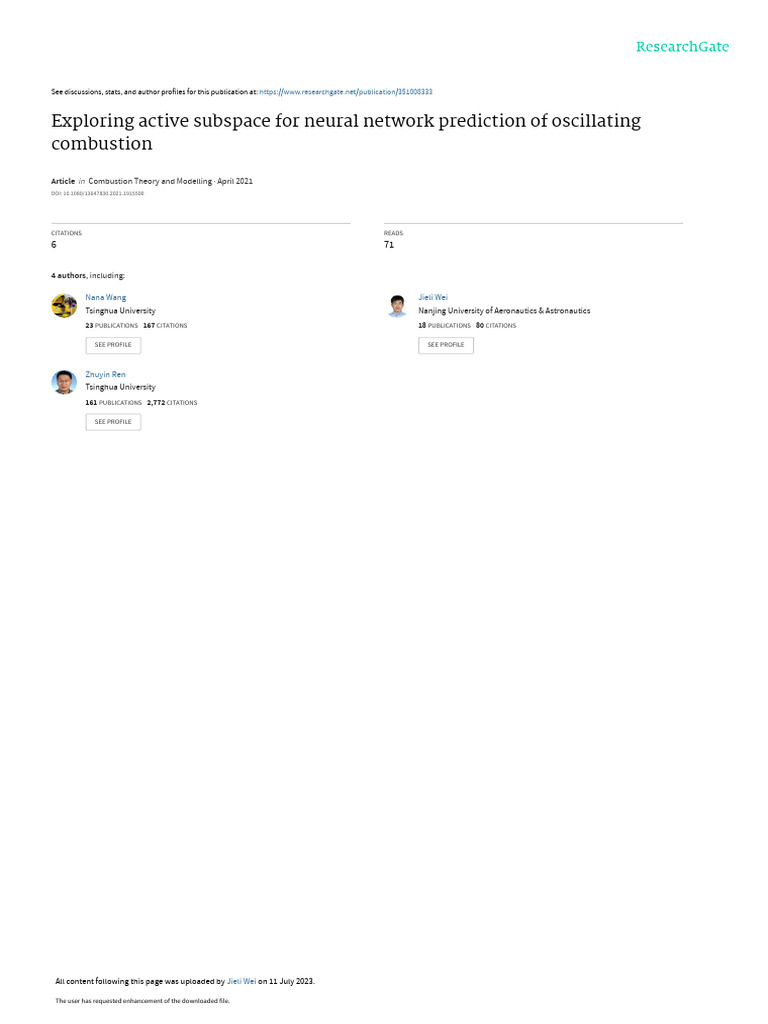This screenshot has width=768, height=1024.
Task: Open Zhuyin Ren's author name link
Action: [x=105, y=374]
